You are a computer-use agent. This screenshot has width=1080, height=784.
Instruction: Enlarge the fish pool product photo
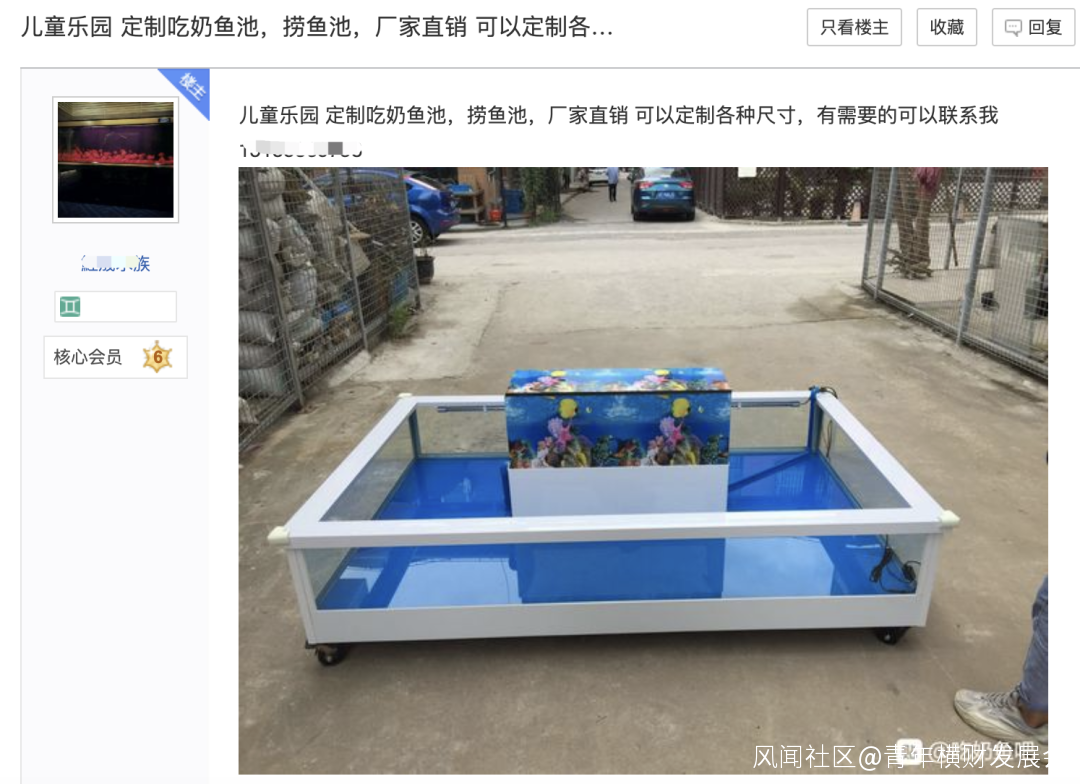tap(643, 471)
